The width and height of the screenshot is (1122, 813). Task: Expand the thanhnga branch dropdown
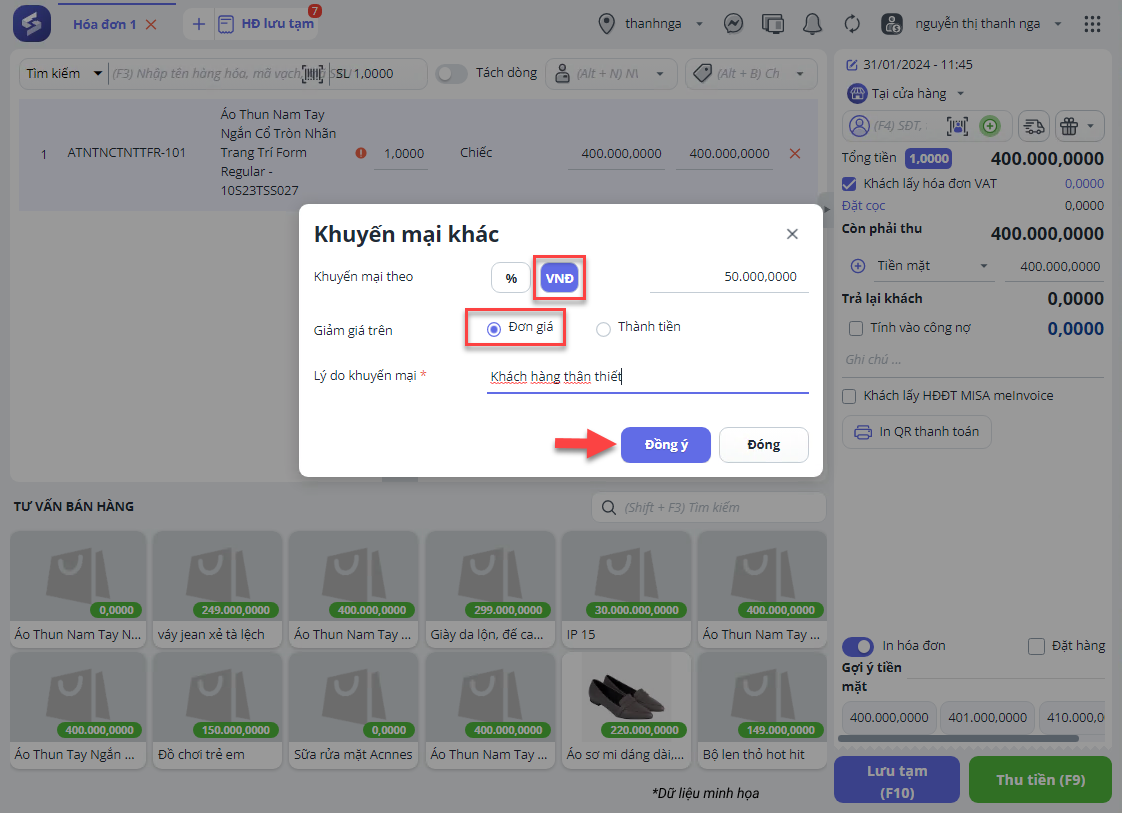click(699, 24)
